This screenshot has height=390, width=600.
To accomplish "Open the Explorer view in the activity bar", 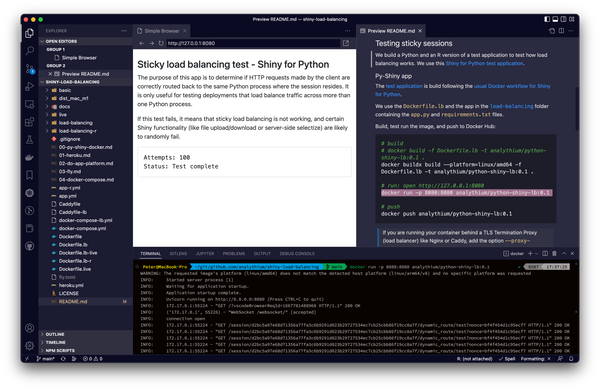I will [x=29, y=33].
